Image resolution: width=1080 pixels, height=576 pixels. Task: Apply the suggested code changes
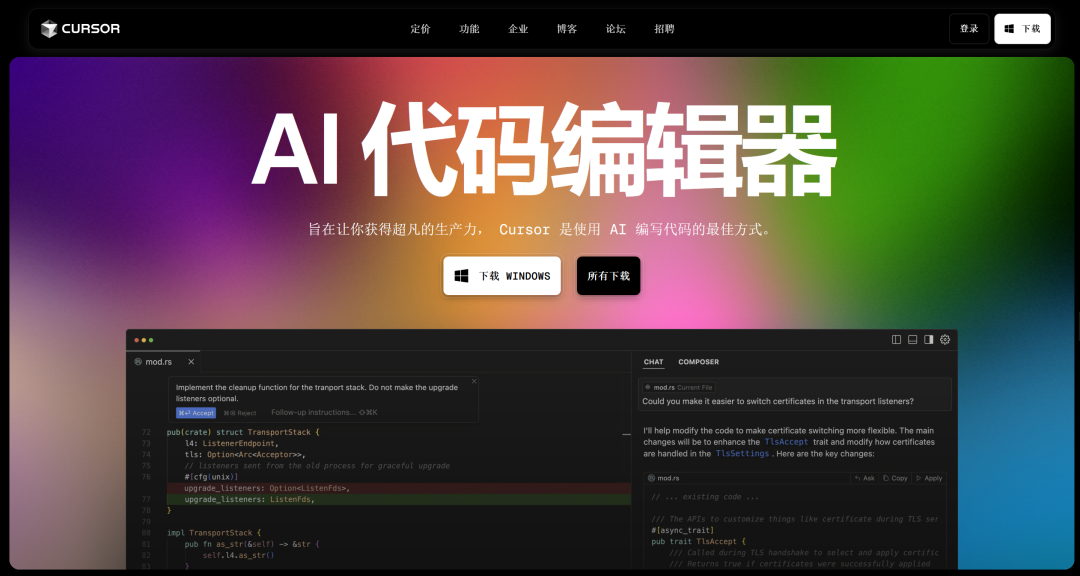[x=929, y=478]
